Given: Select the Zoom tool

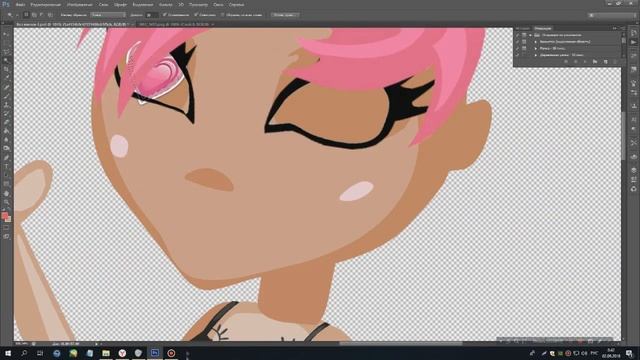Looking at the screenshot, I should 6,202.
